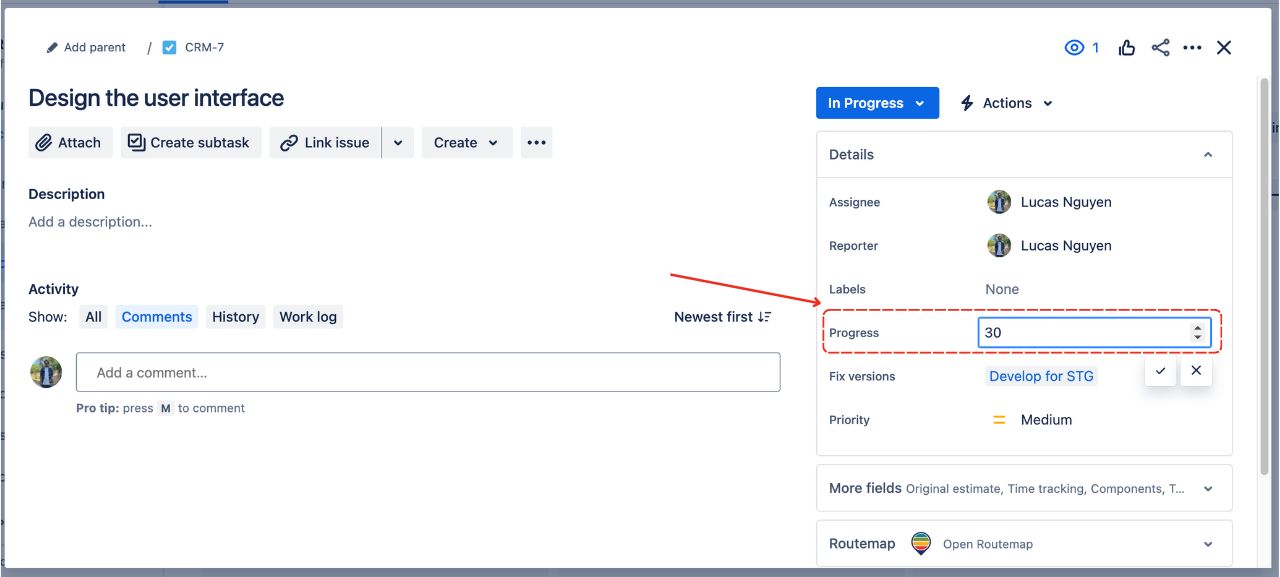Image resolution: width=1280 pixels, height=577 pixels.
Task: Click the thumbs up like icon
Action: 1126,47
